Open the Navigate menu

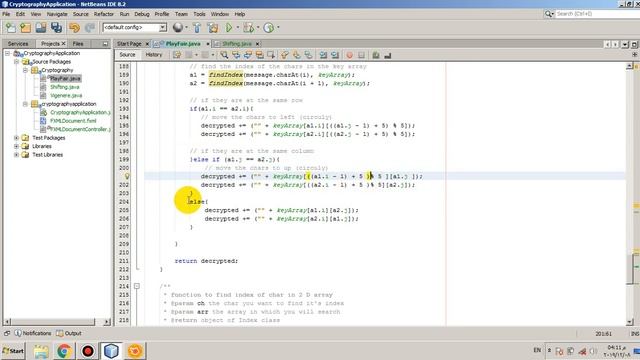click(57, 14)
